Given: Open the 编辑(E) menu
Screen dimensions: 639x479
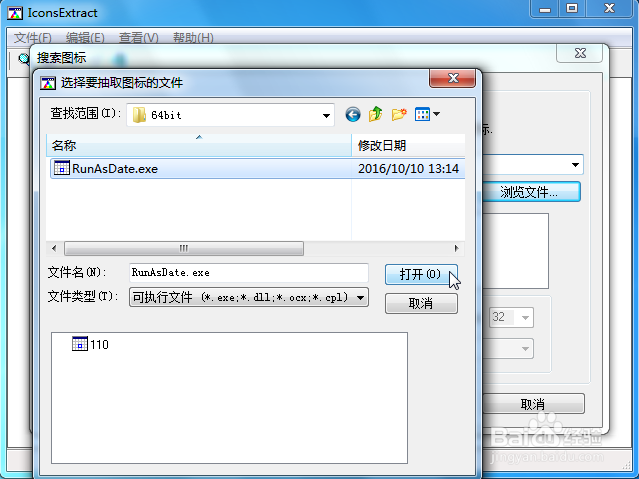Looking at the screenshot, I should coord(85,38).
